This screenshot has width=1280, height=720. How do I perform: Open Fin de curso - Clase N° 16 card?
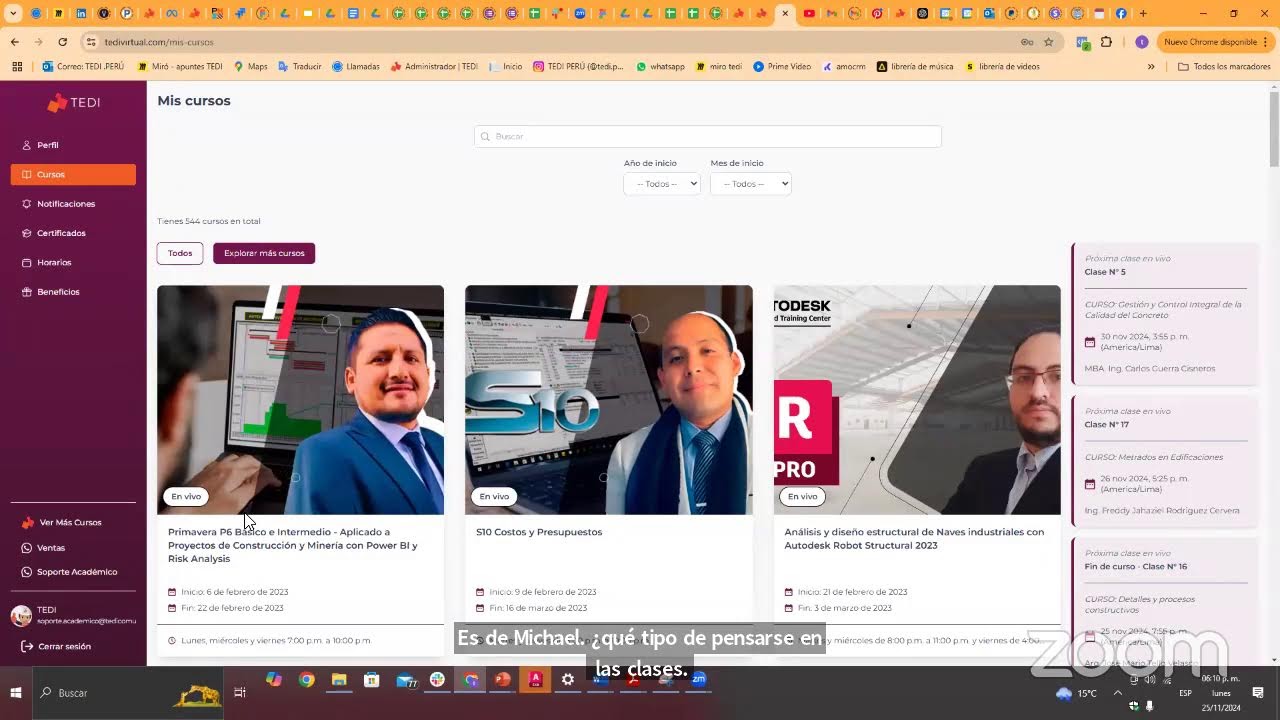tap(1165, 600)
